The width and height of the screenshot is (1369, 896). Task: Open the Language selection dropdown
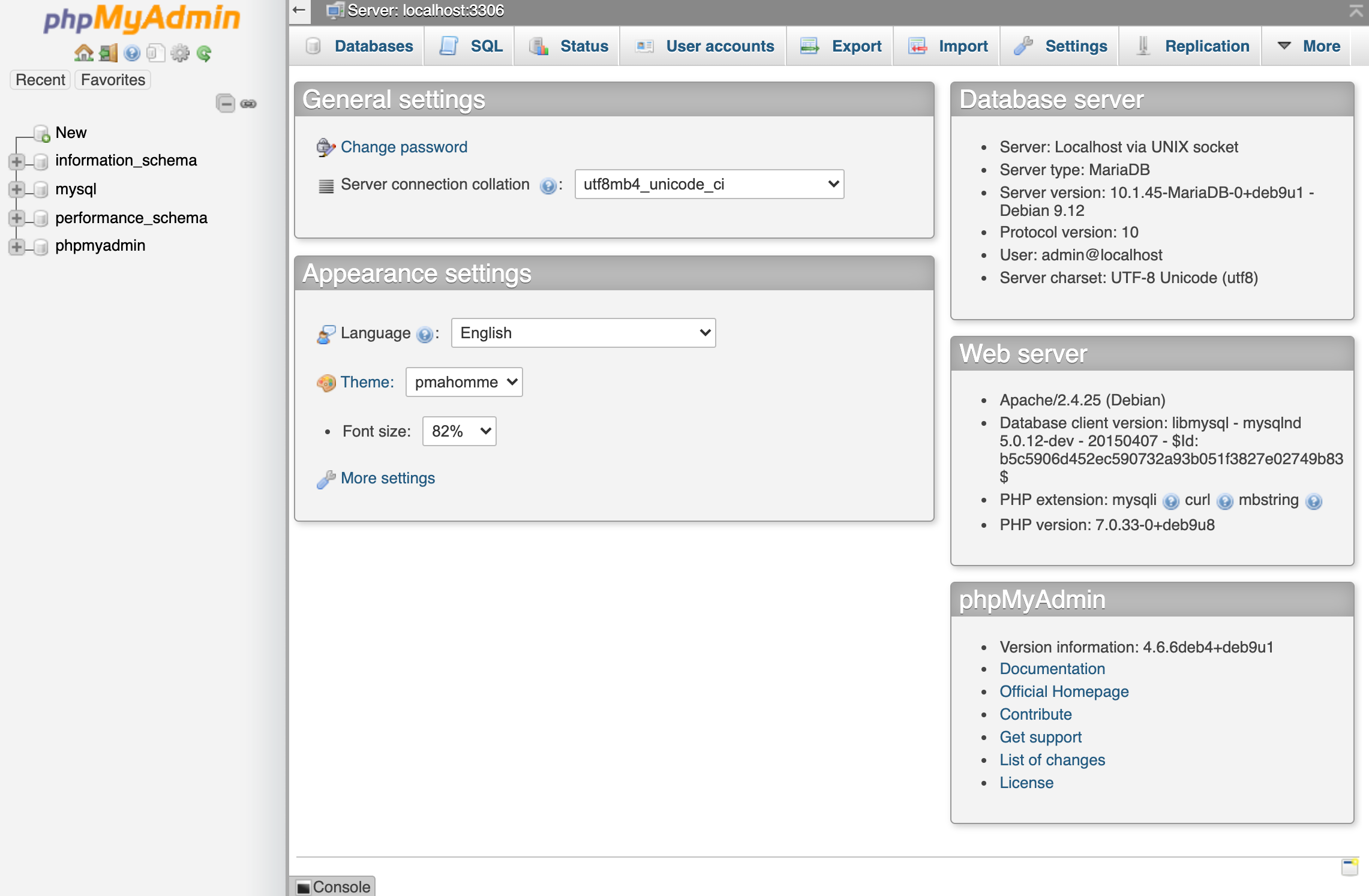click(x=584, y=331)
